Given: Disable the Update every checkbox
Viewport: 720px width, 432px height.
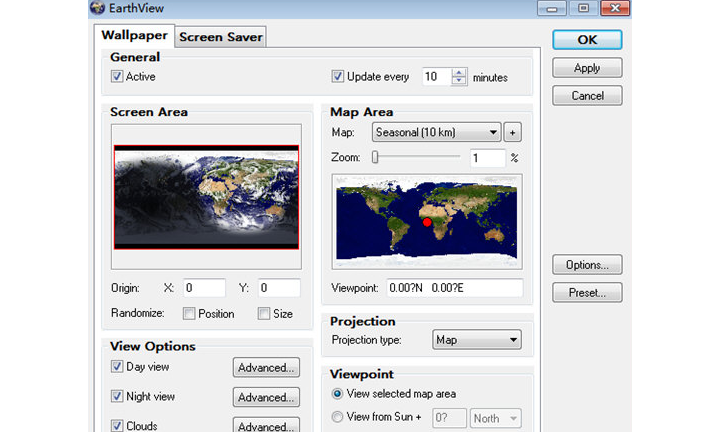Looking at the screenshot, I should tap(338, 77).
